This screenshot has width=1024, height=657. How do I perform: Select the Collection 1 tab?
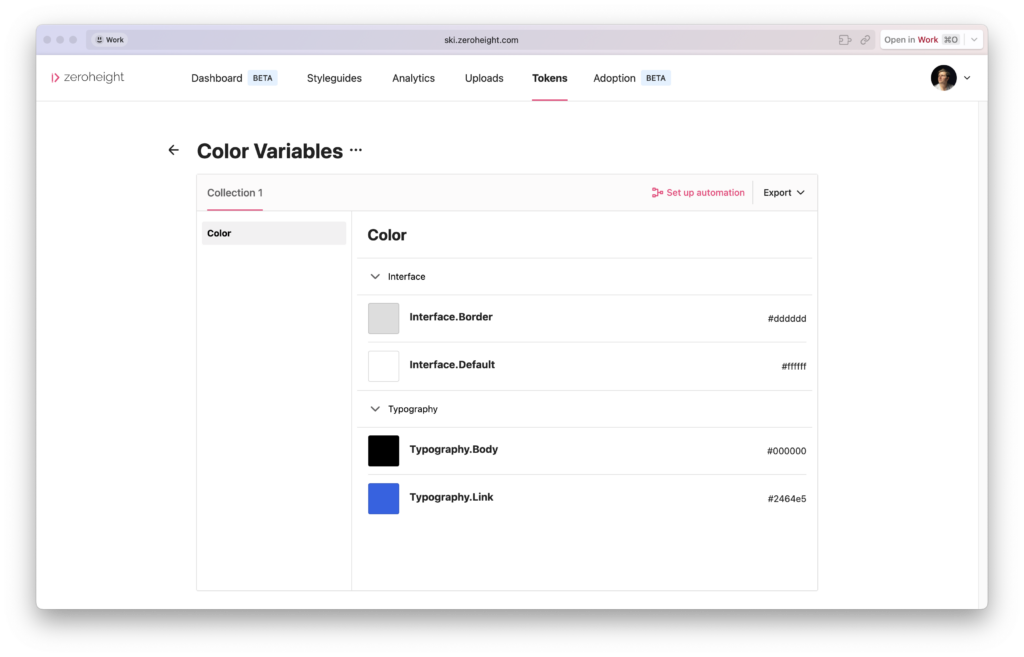point(234,193)
